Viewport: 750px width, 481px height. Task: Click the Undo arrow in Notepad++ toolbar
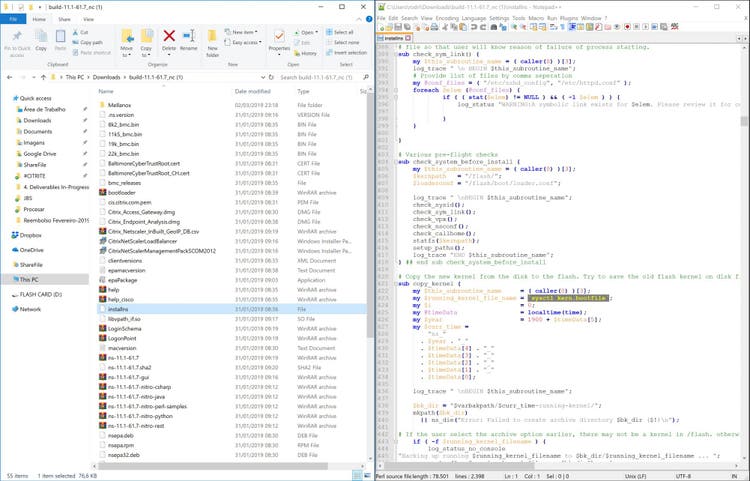[474, 27]
